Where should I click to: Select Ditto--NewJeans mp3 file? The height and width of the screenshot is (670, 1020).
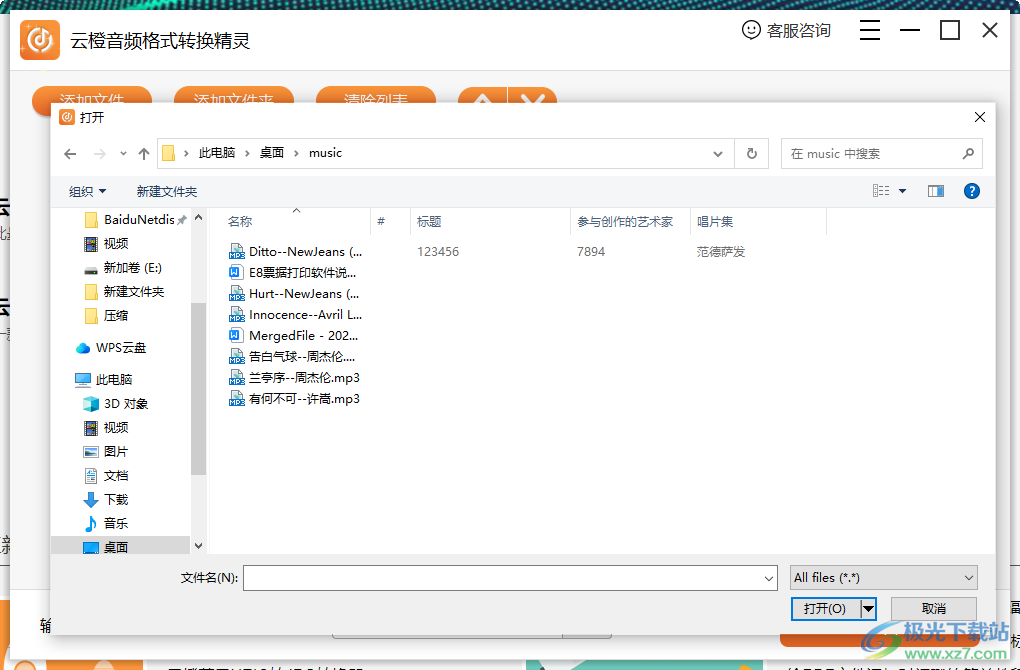point(296,252)
